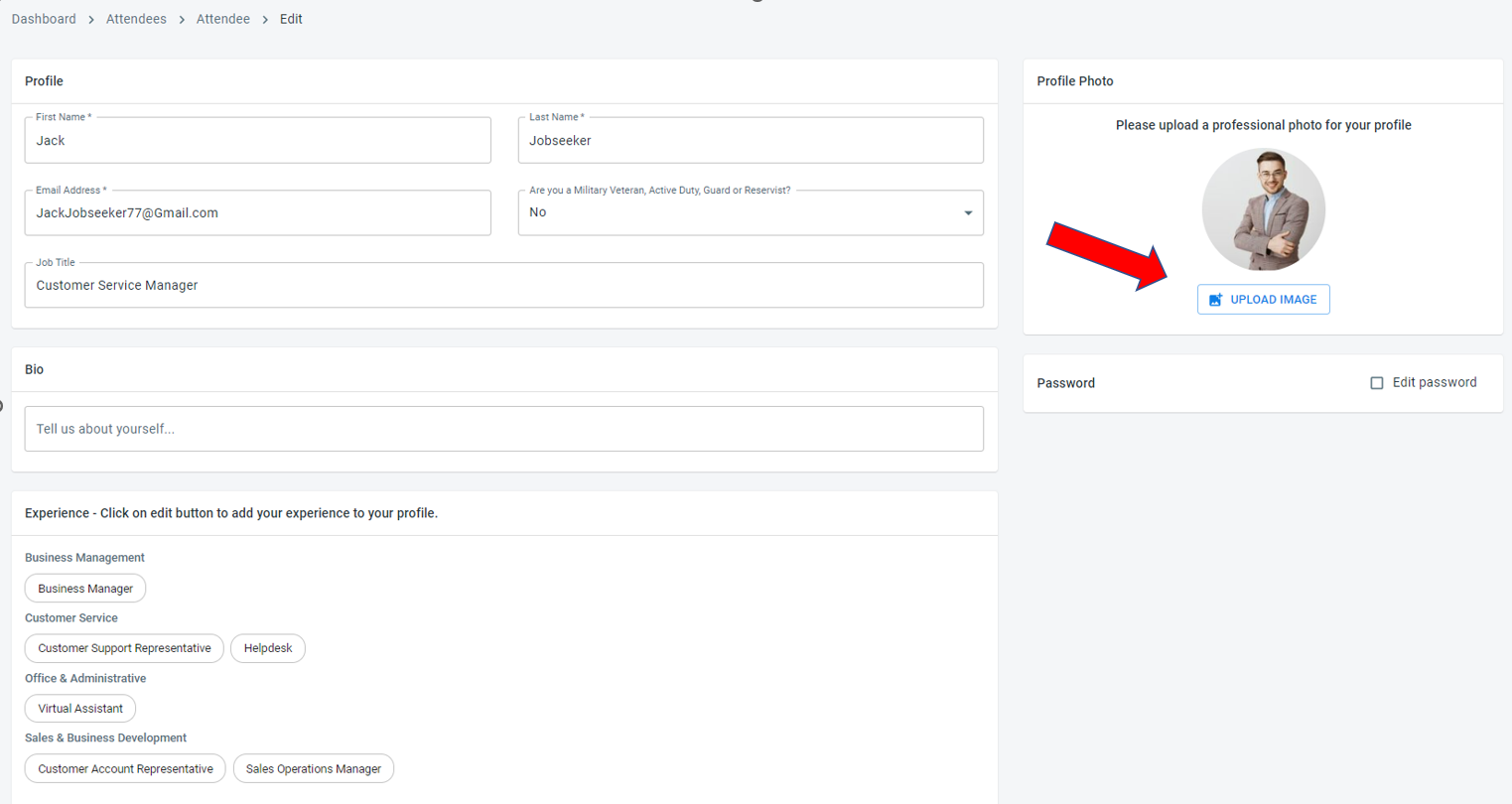This screenshot has height=804, width=1512.
Task: Click the Customer Account Representative chip
Action: [125, 768]
